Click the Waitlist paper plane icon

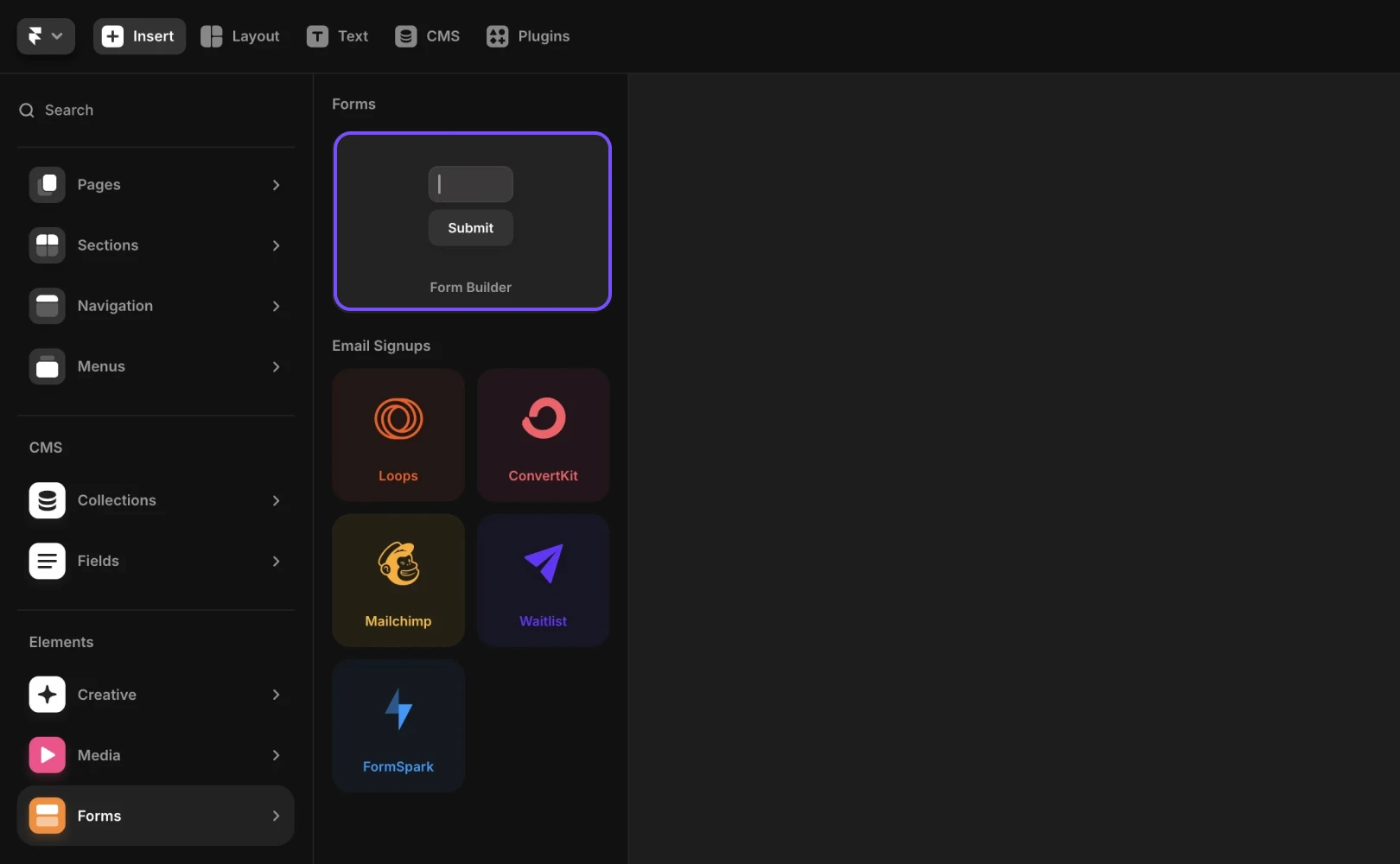[544, 563]
